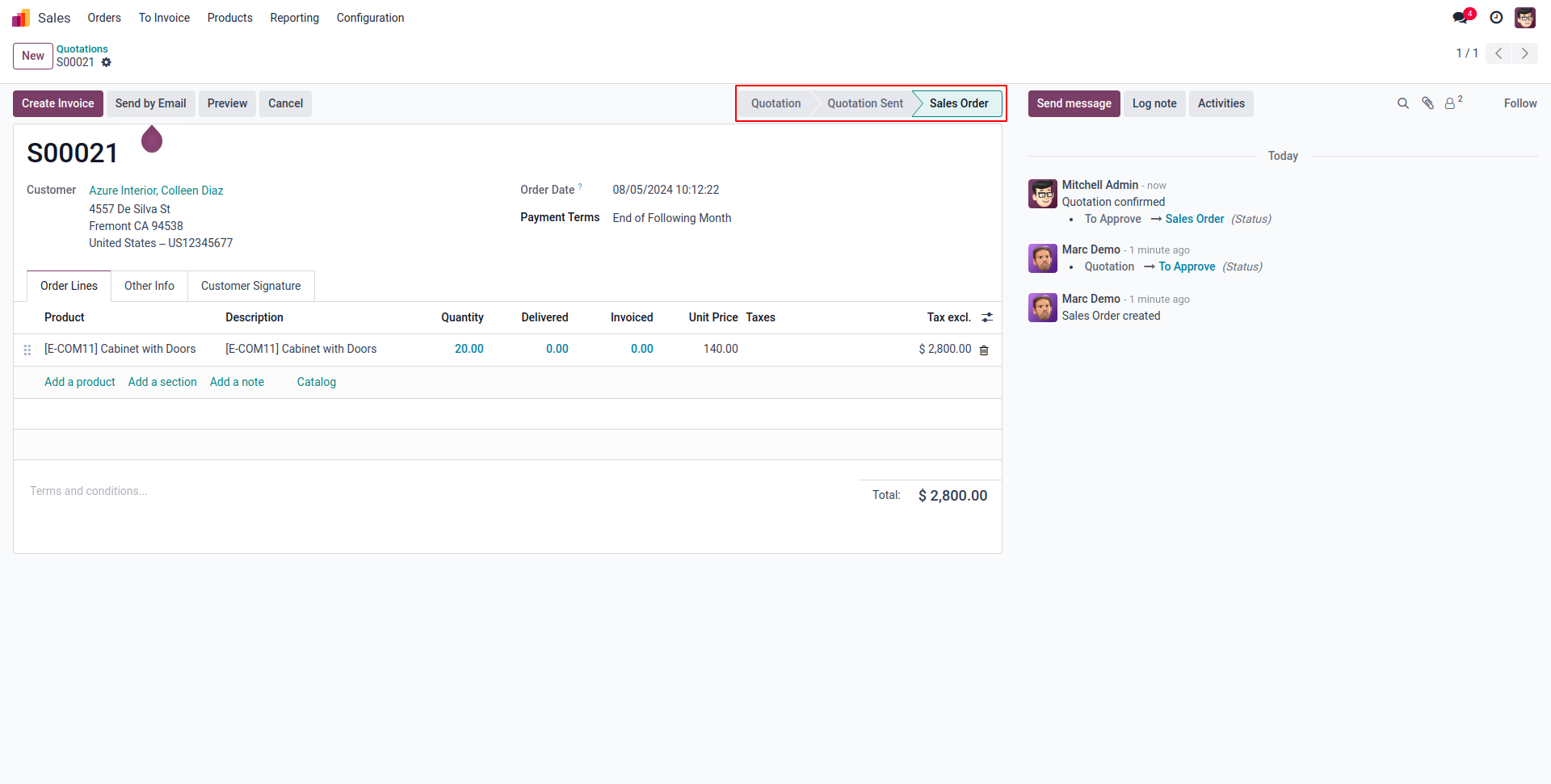Switch to Customer Signature tab

(250, 286)
